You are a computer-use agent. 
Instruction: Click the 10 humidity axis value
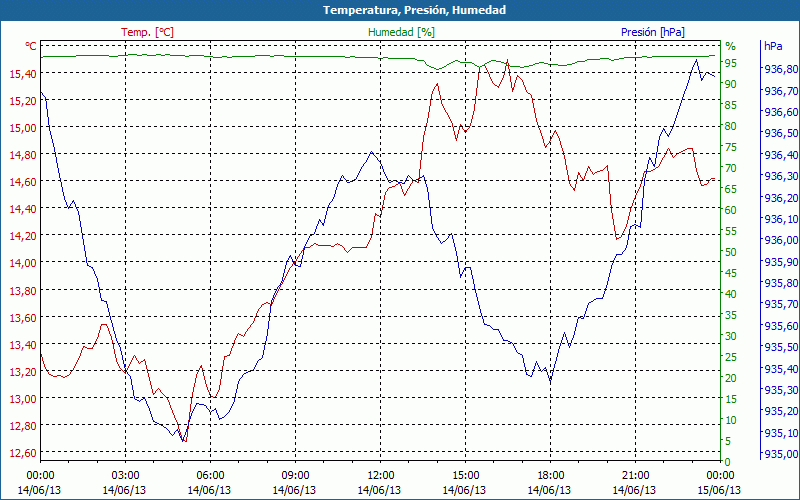(731, 420)
